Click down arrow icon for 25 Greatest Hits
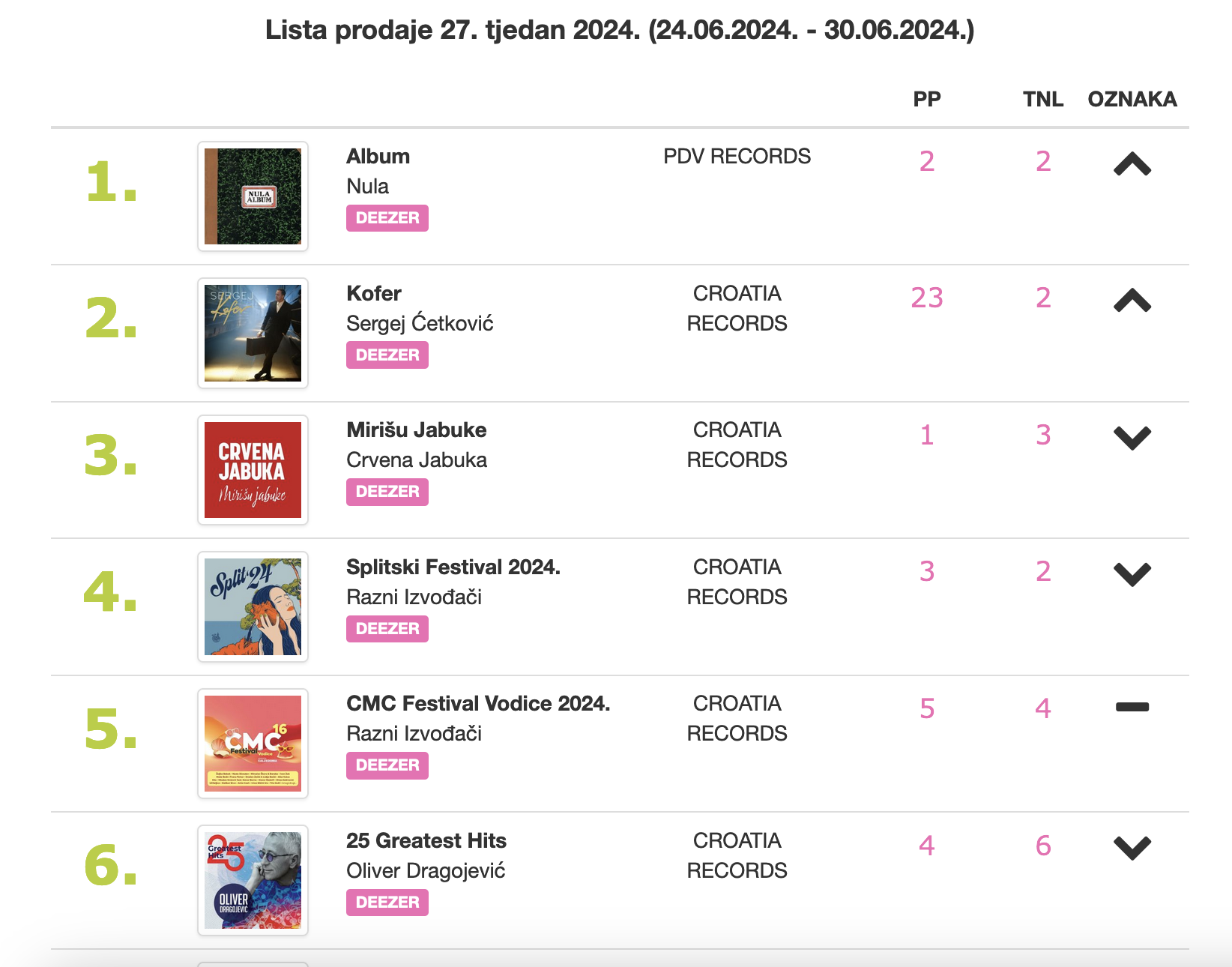 (x=1132, y=848)
